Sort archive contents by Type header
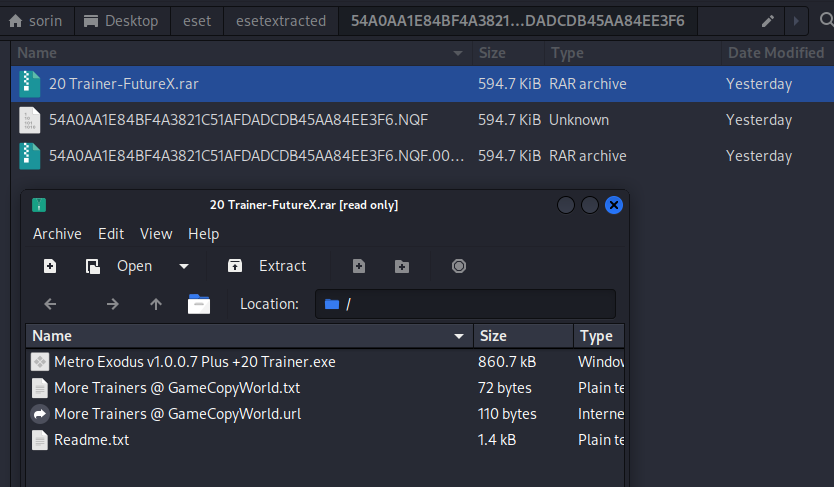 tap(599, 336)
